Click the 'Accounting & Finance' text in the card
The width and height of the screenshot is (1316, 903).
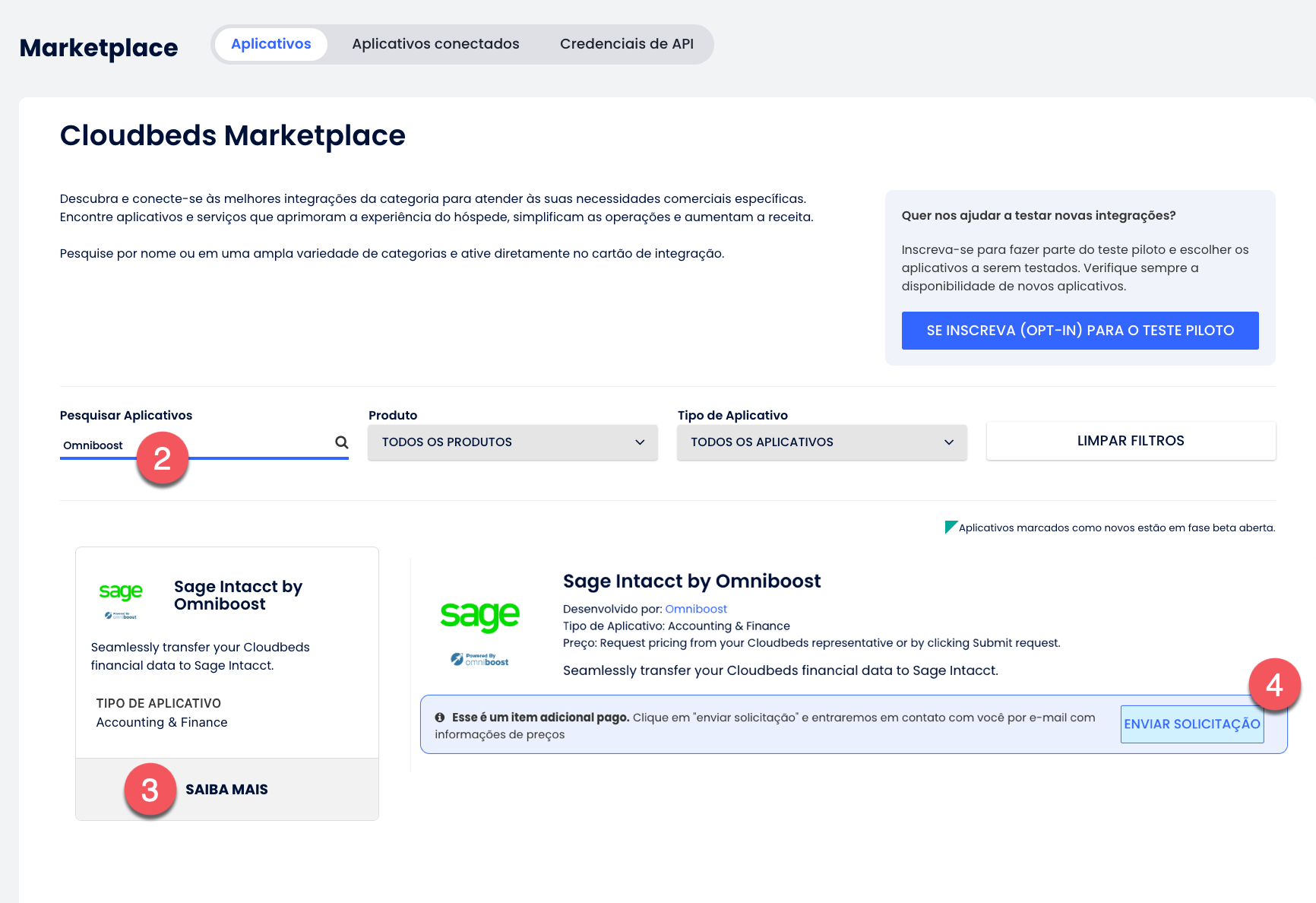(162, 722)
